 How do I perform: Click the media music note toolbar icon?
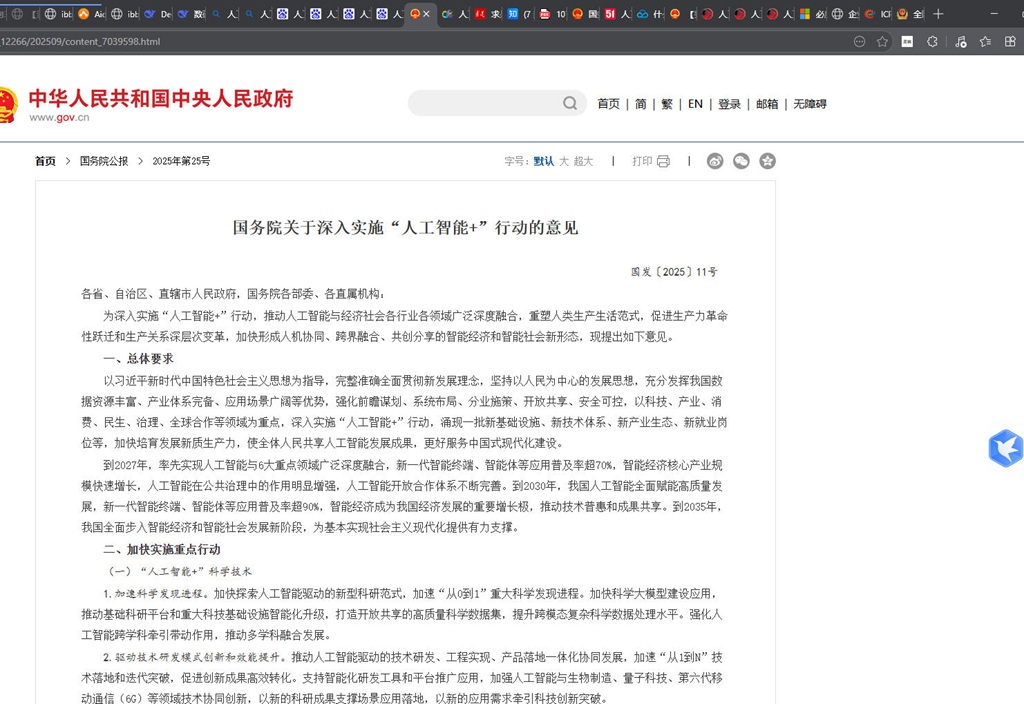point(960,41)
